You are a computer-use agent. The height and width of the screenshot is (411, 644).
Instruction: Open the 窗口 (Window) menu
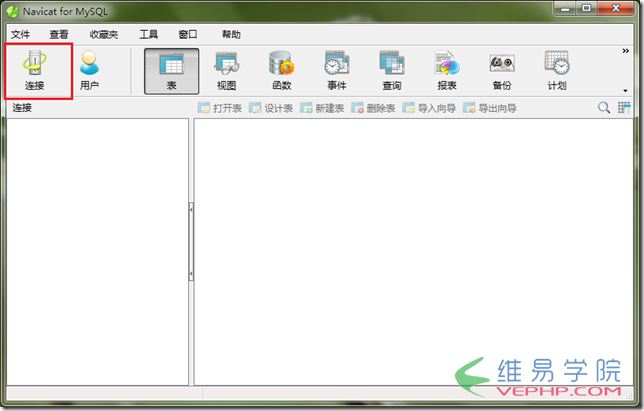[x=188, y=34]
